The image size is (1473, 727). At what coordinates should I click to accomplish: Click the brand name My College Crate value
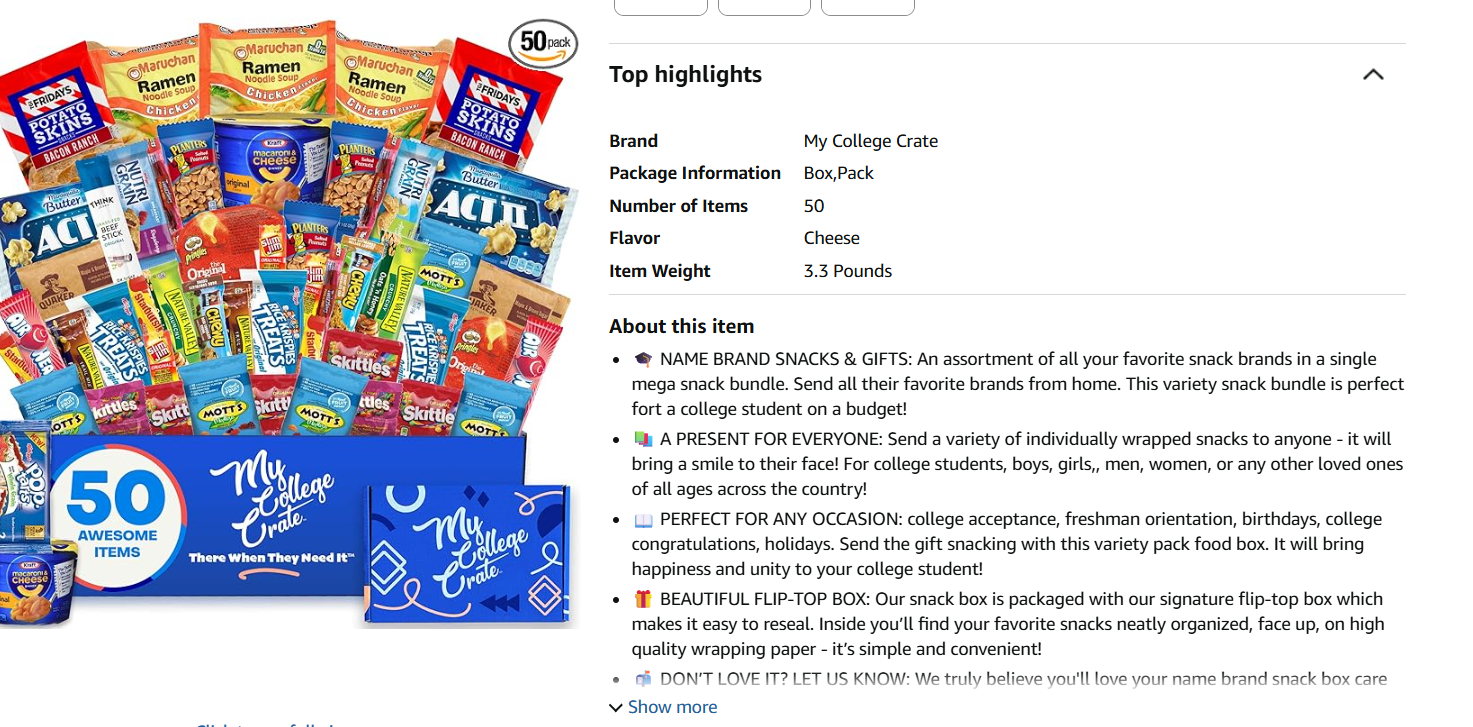coord(870,141)
